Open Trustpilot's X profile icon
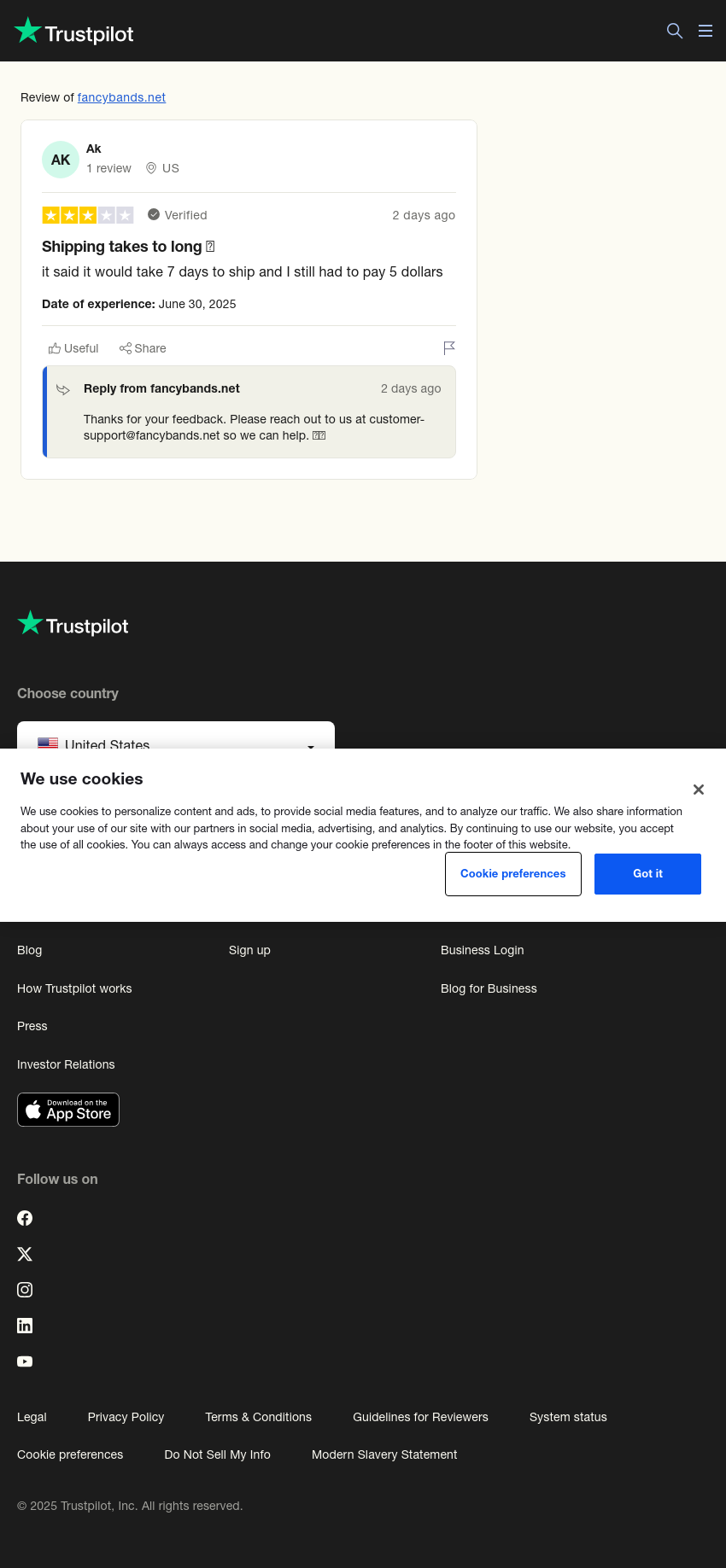The image size is (726, 1568). (25, 1254)
